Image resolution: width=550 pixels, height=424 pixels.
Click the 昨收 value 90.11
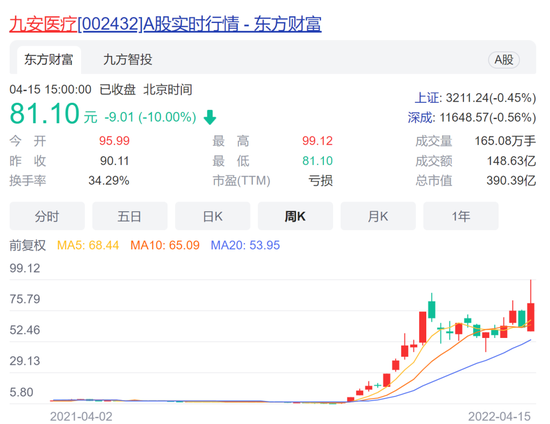114,161
